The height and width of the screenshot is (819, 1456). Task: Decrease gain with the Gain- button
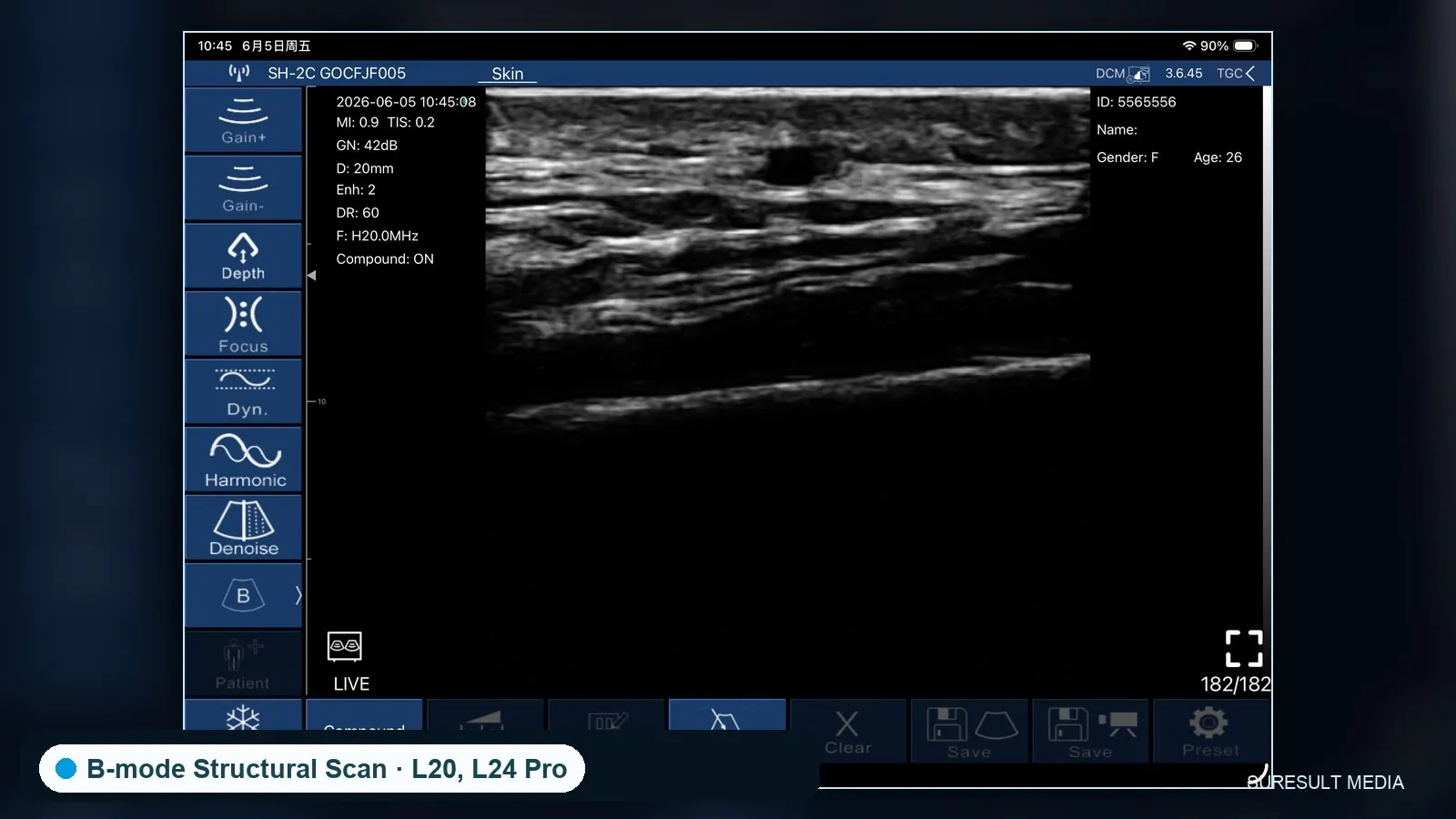243,188
